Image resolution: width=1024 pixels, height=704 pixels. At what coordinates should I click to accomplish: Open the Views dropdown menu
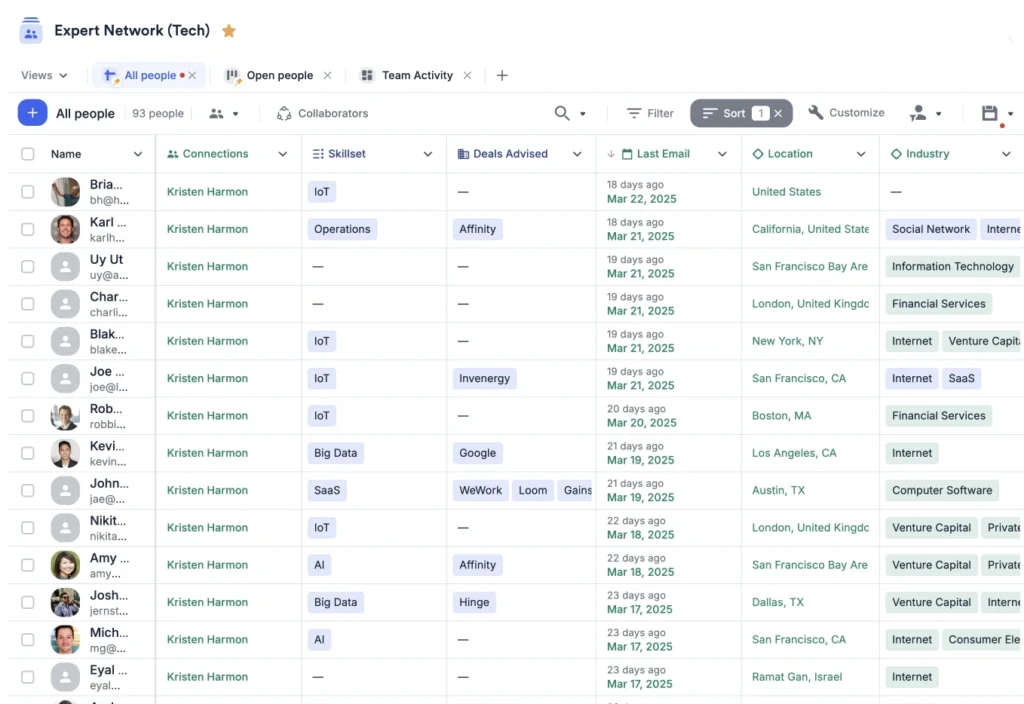click(x=44, y=75)
